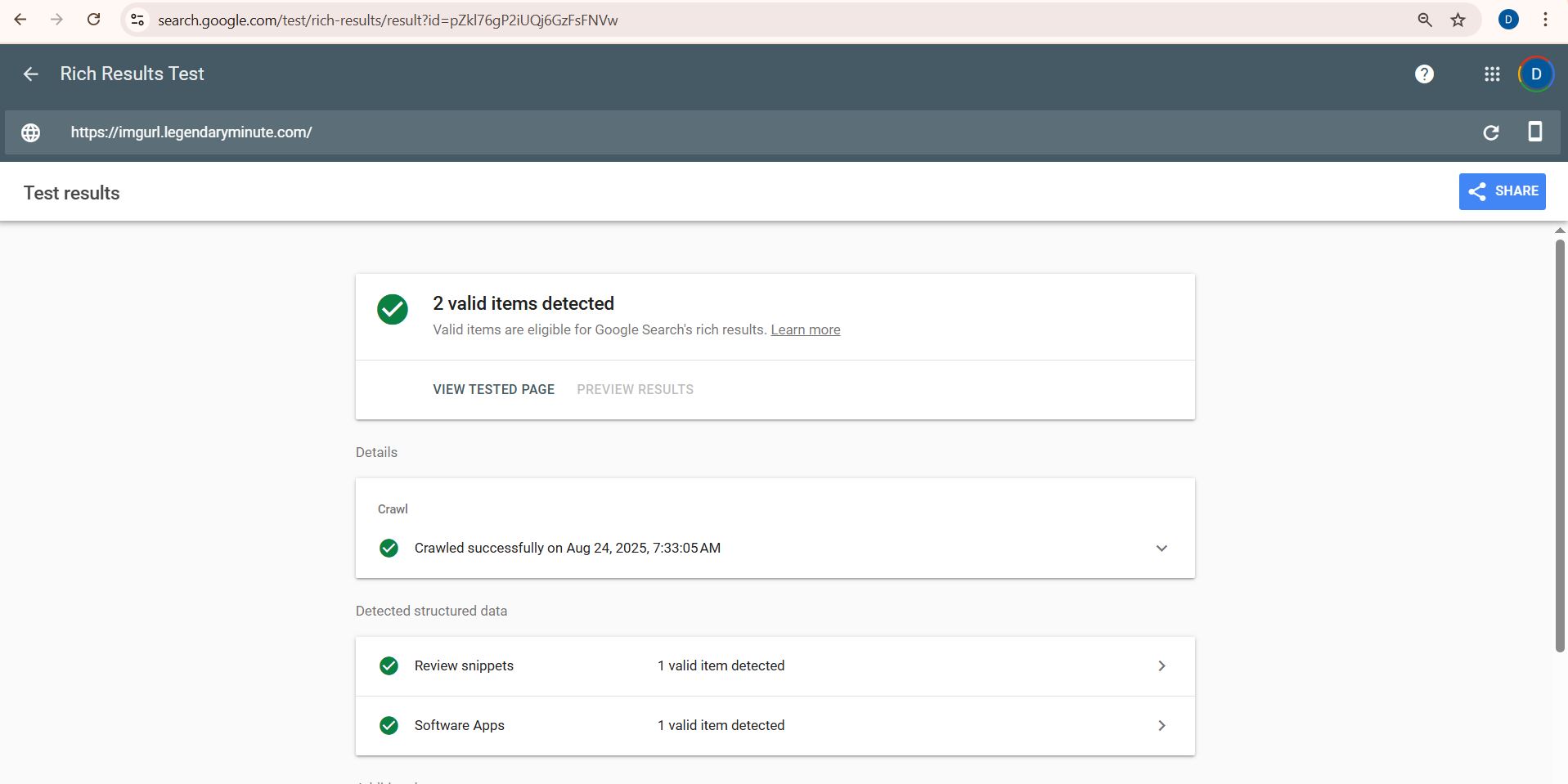Expand the Crawl details chevron
The height and width of the screenshot is (784, 1568).
tap(1161, 548)
